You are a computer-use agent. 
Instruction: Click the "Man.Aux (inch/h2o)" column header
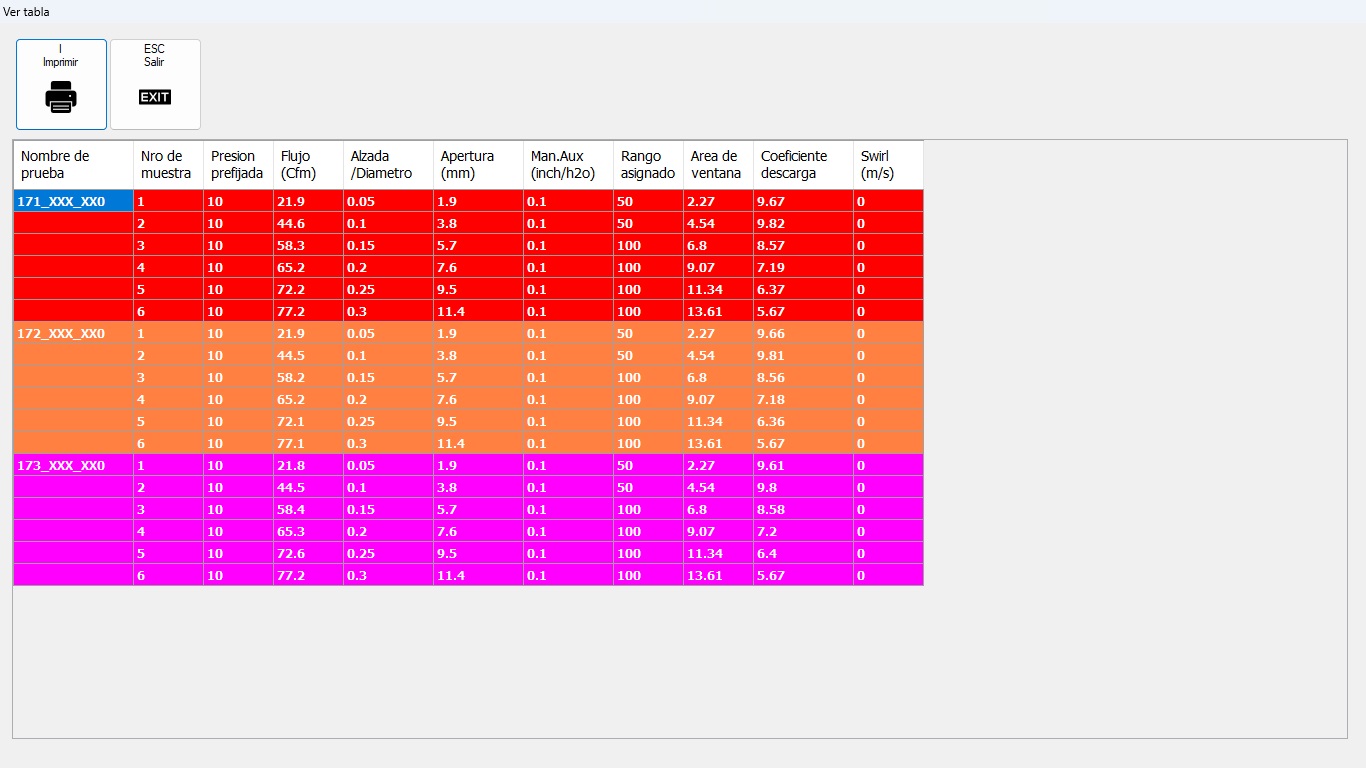(x=568, y=165)
